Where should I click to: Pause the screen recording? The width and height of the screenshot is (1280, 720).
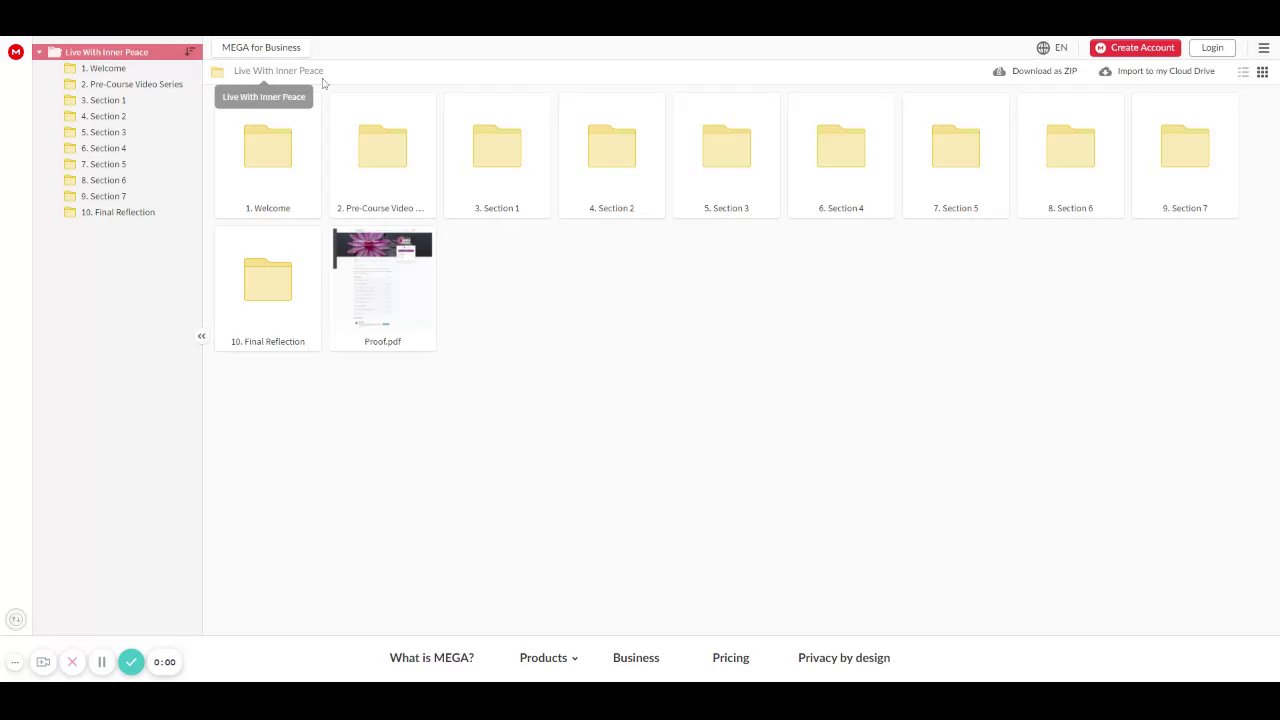click(101, 662)
